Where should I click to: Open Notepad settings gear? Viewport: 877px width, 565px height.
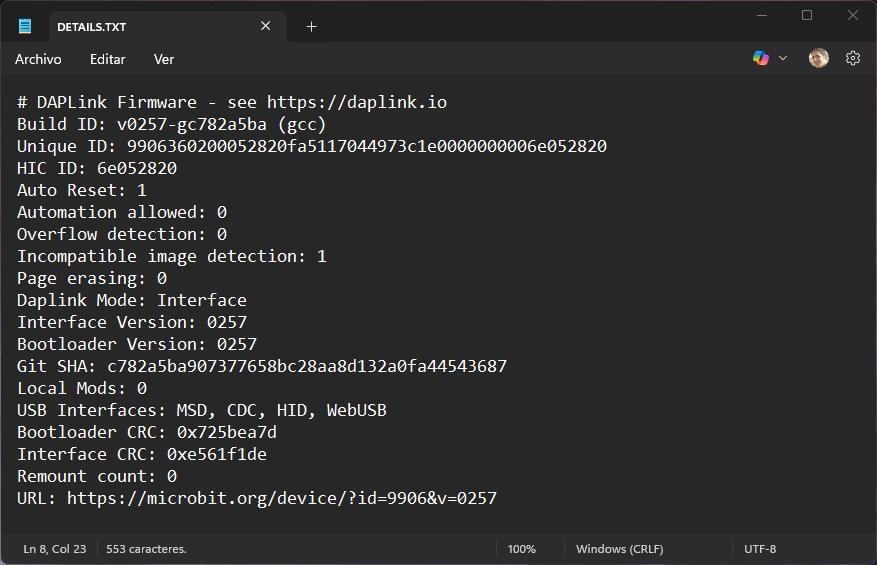pos(853,59)
